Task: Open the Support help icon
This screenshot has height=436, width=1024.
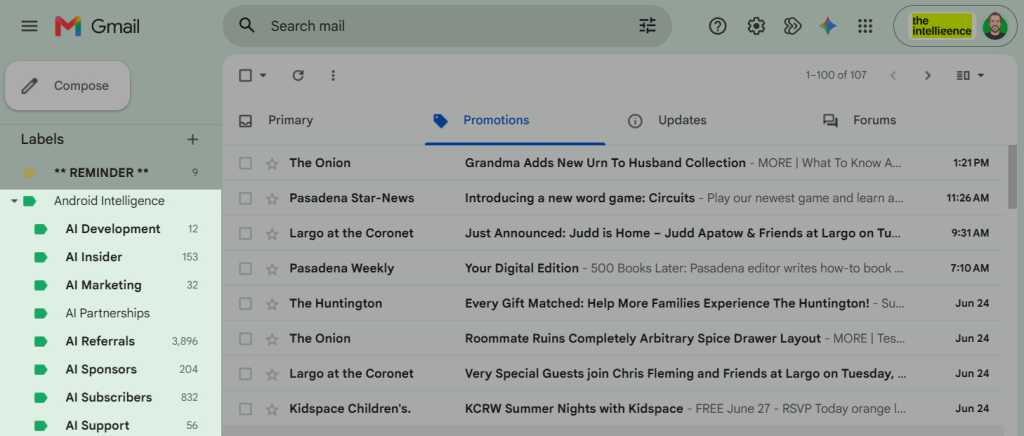Action: coord(718,26)
